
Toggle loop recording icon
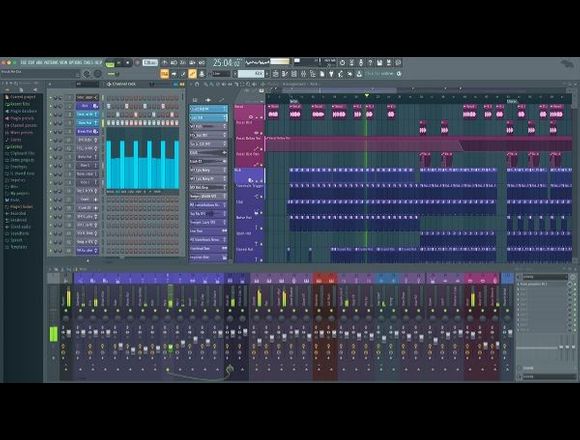click(202, 62)
